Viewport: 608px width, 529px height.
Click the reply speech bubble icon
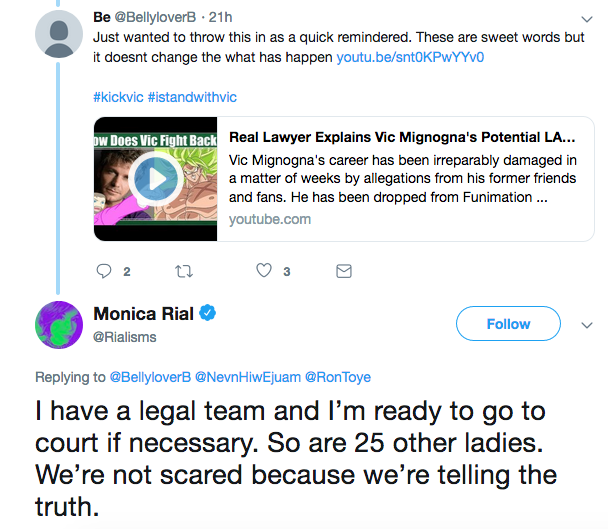point(104,271)
